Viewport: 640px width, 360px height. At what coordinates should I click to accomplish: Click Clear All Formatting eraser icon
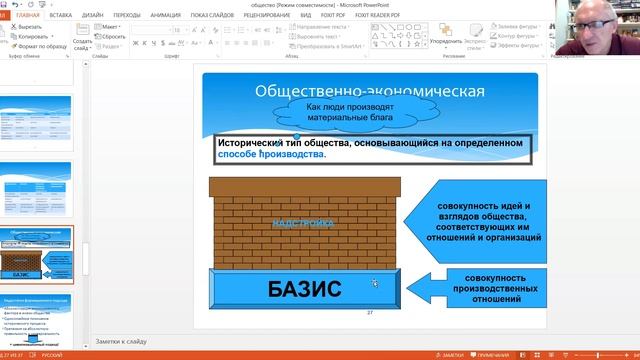[x=216, y=30]
